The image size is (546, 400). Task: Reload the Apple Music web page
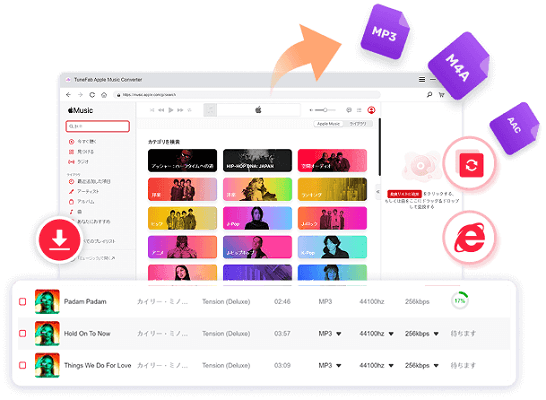92,95
